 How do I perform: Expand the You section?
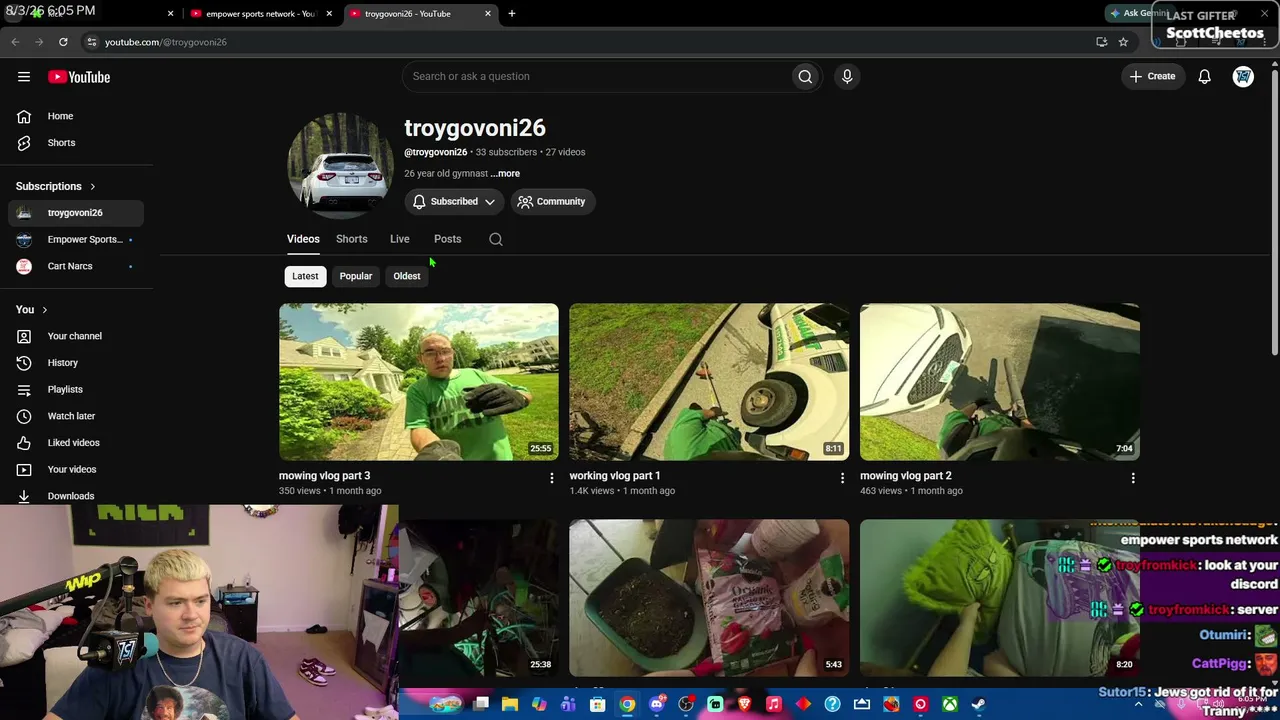pos(32,310)
